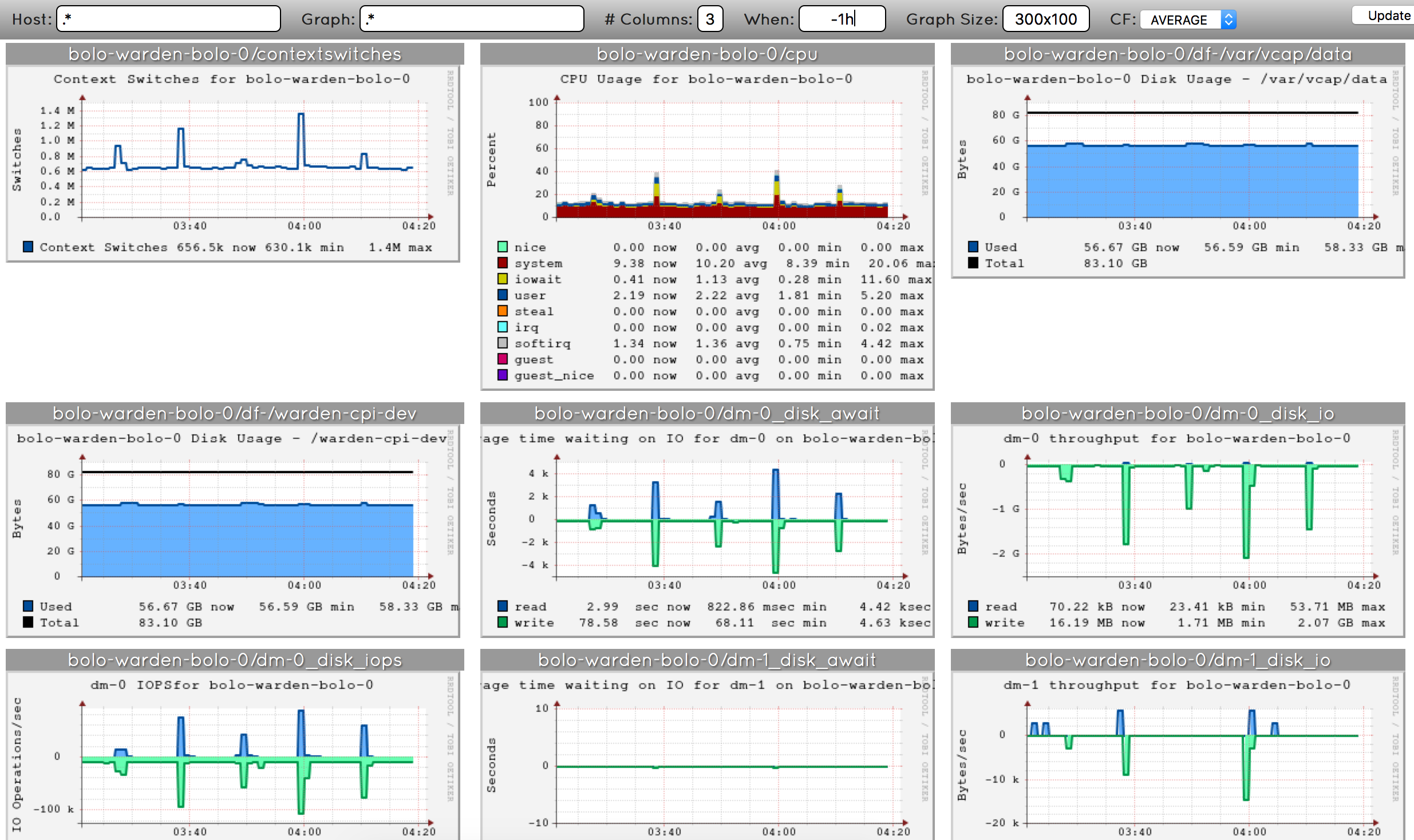1414x840 pixels.
Task: Click the nice legend color swatch
Action: 503,247
